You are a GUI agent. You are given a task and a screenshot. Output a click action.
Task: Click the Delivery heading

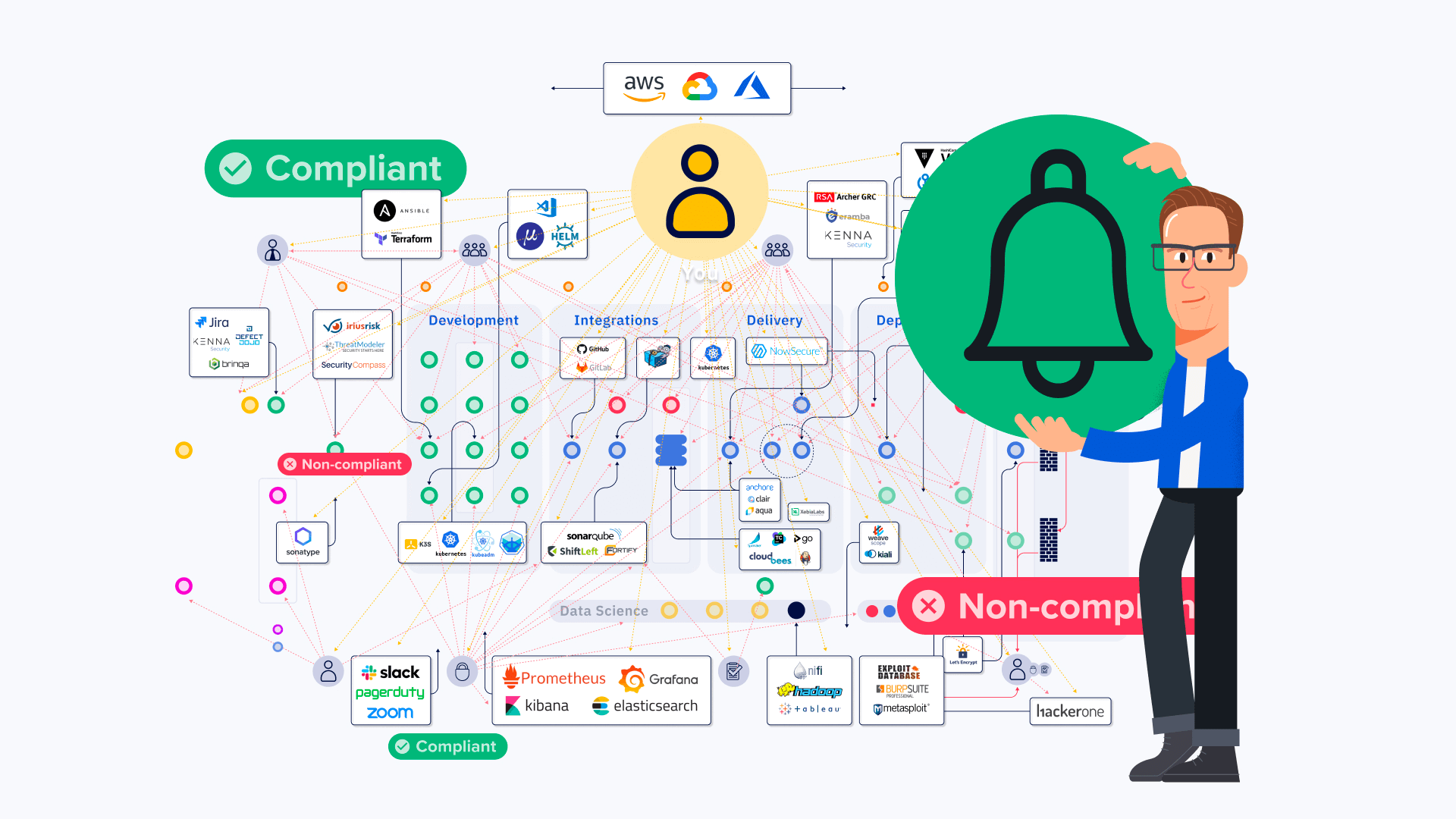pos(774,320)
